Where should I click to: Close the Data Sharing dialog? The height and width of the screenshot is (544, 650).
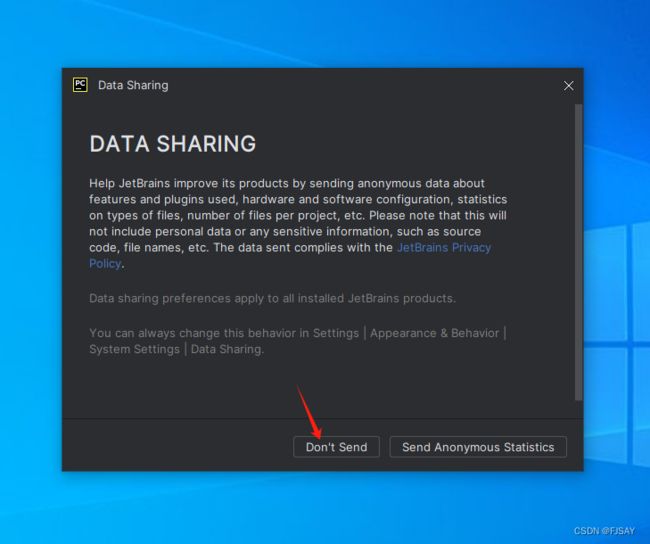[568, 86]
